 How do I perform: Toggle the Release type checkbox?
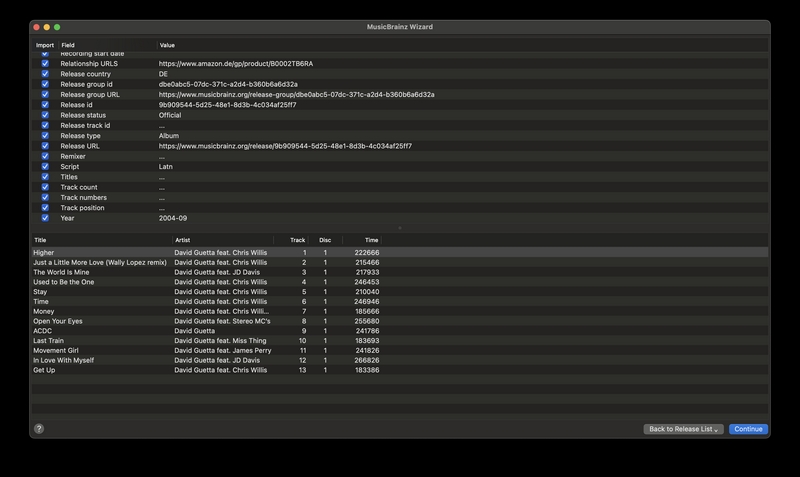(45, 136)
